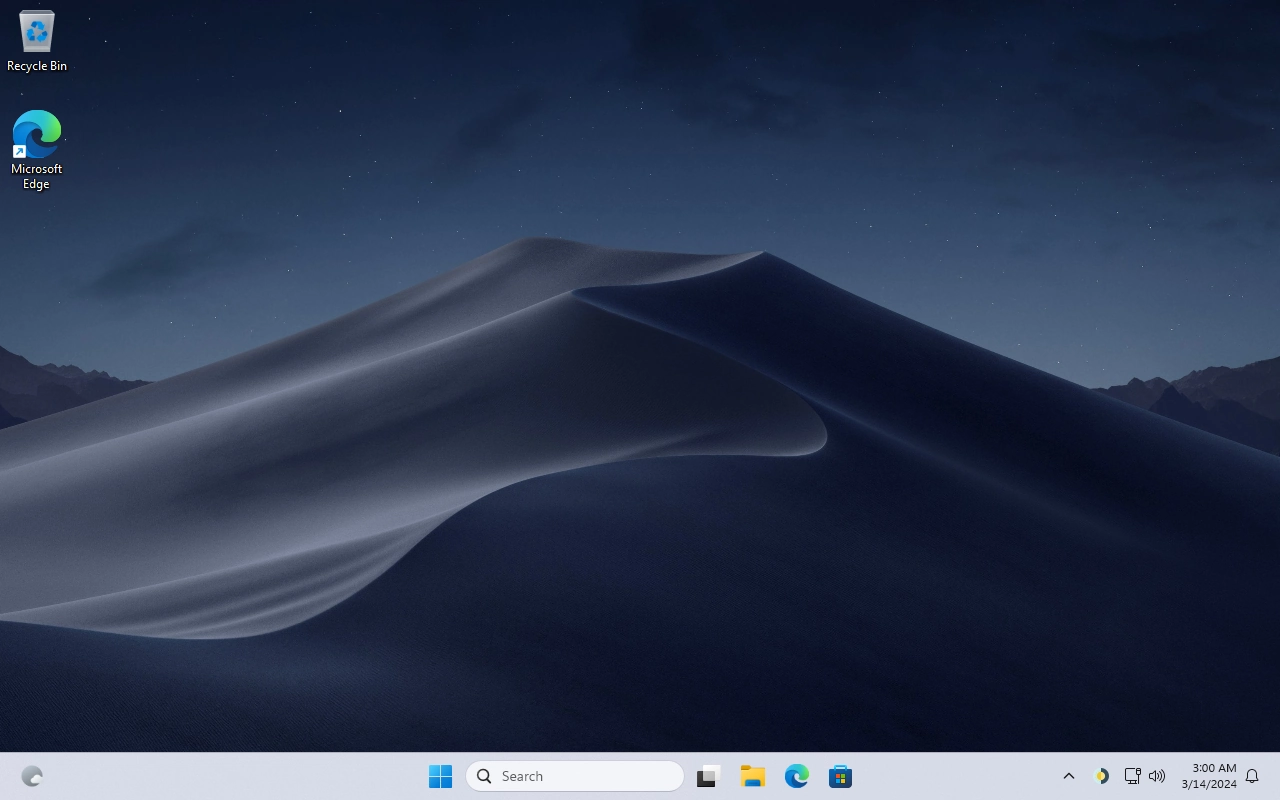Click the yellow and dark circle tray icon
Screen dimensions: 1280x800
coord(1101,776)
